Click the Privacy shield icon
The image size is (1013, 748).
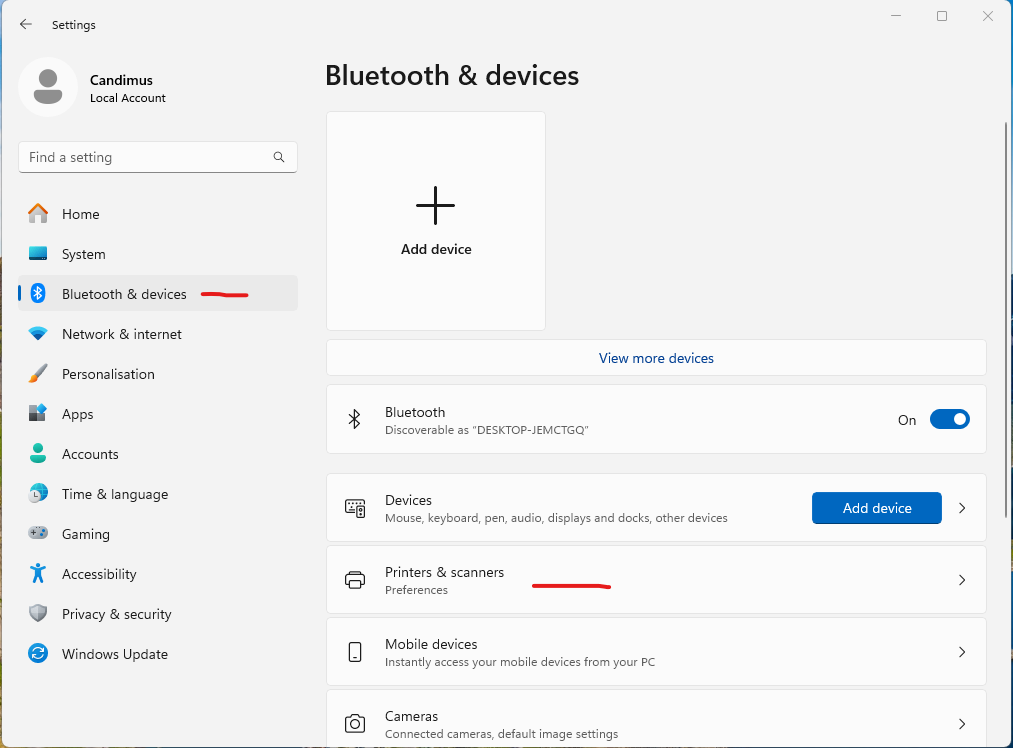pos(38,614)
